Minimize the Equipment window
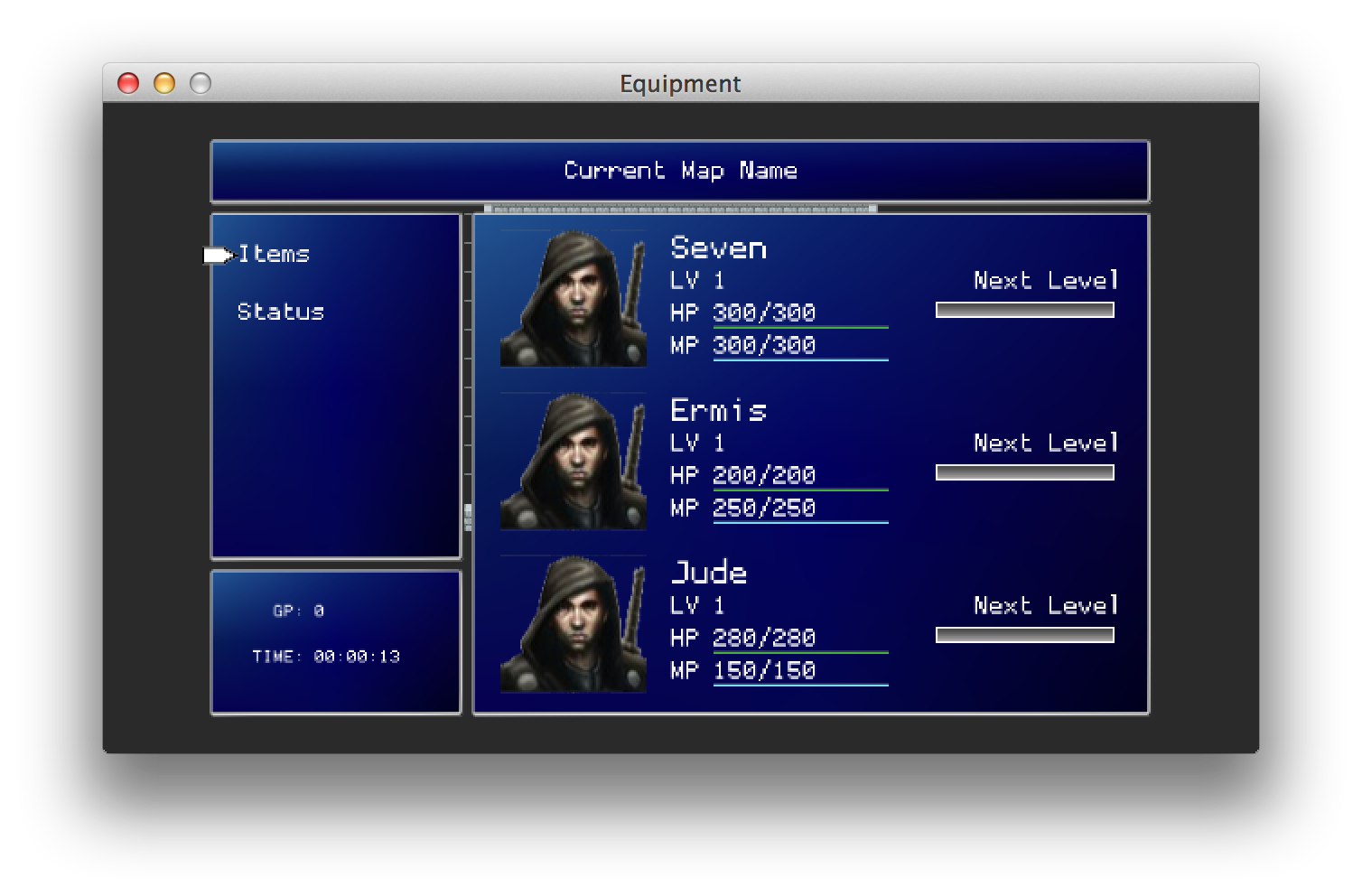The height and width of the screenshot is (896, 1362). click(164, 83)
